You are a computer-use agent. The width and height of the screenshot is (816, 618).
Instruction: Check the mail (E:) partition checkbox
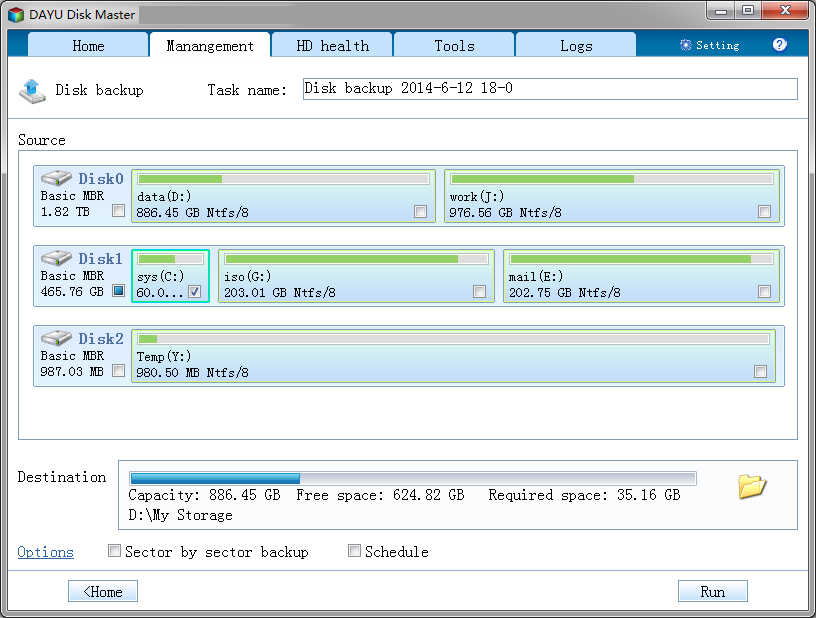point(764,292)
